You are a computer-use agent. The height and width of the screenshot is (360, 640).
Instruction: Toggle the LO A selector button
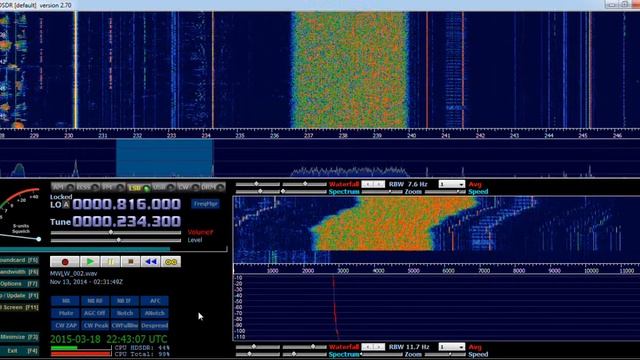pyautogui.click(x=66, y=205)
